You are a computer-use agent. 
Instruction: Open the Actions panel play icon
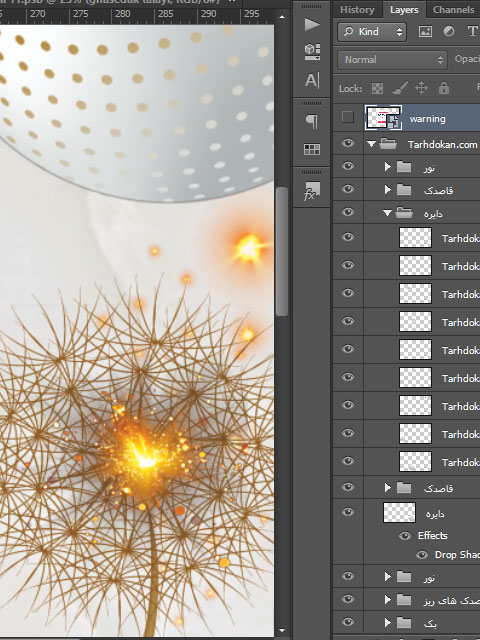click(312, 24)
